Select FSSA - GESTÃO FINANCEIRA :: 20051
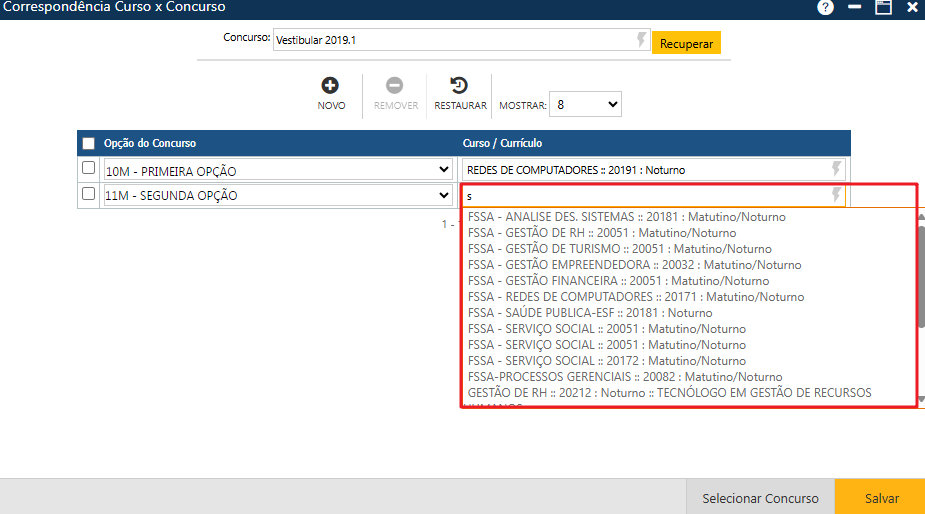The image size is (925, 514). click(x=618, y=280)
